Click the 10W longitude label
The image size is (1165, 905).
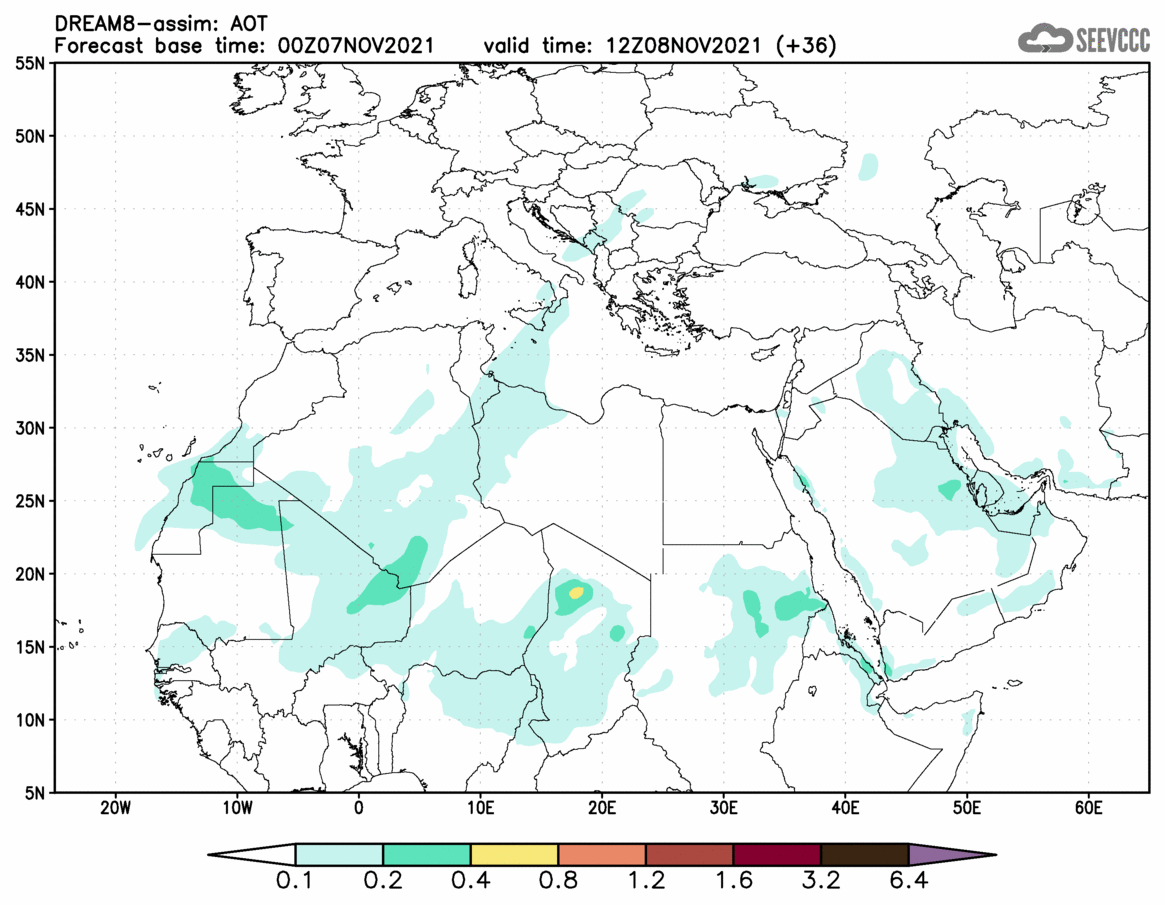237,808
